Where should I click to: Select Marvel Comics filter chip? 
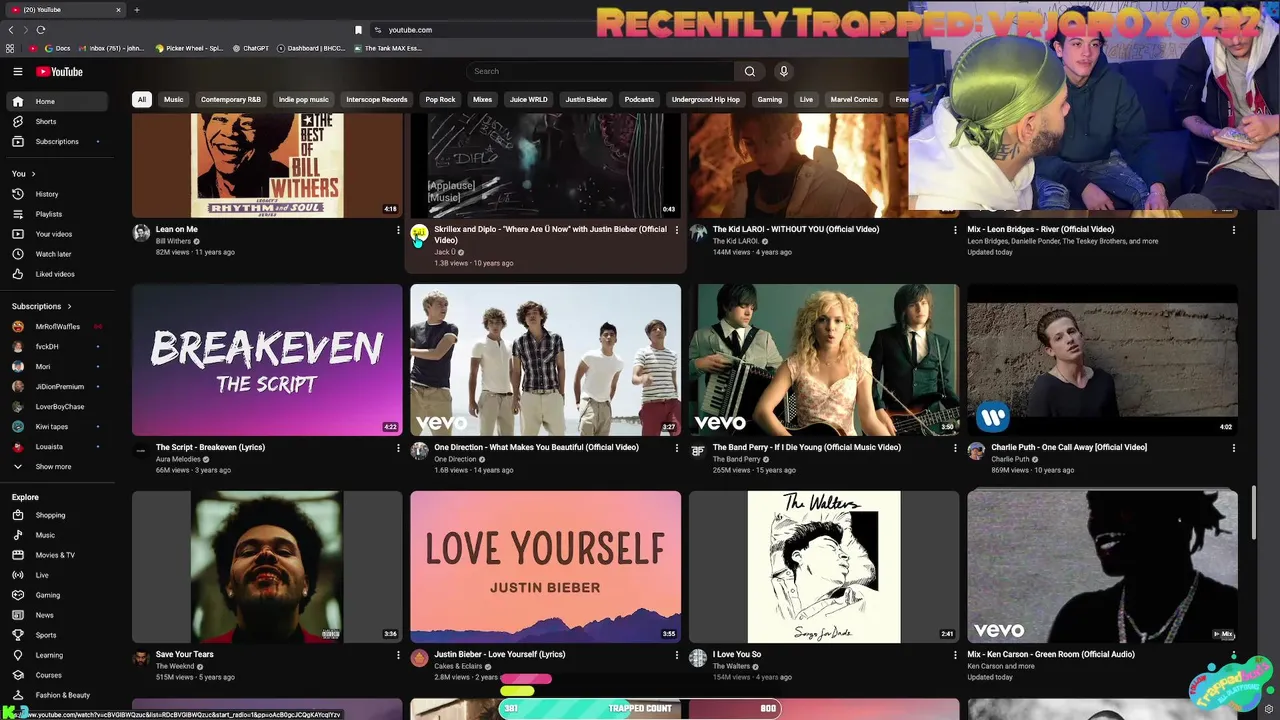point(854,100)
